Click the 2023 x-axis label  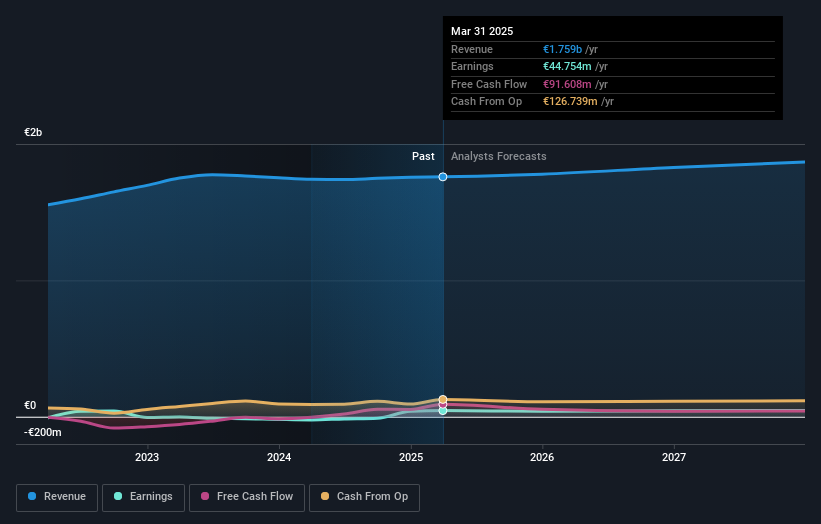point(147,457)
